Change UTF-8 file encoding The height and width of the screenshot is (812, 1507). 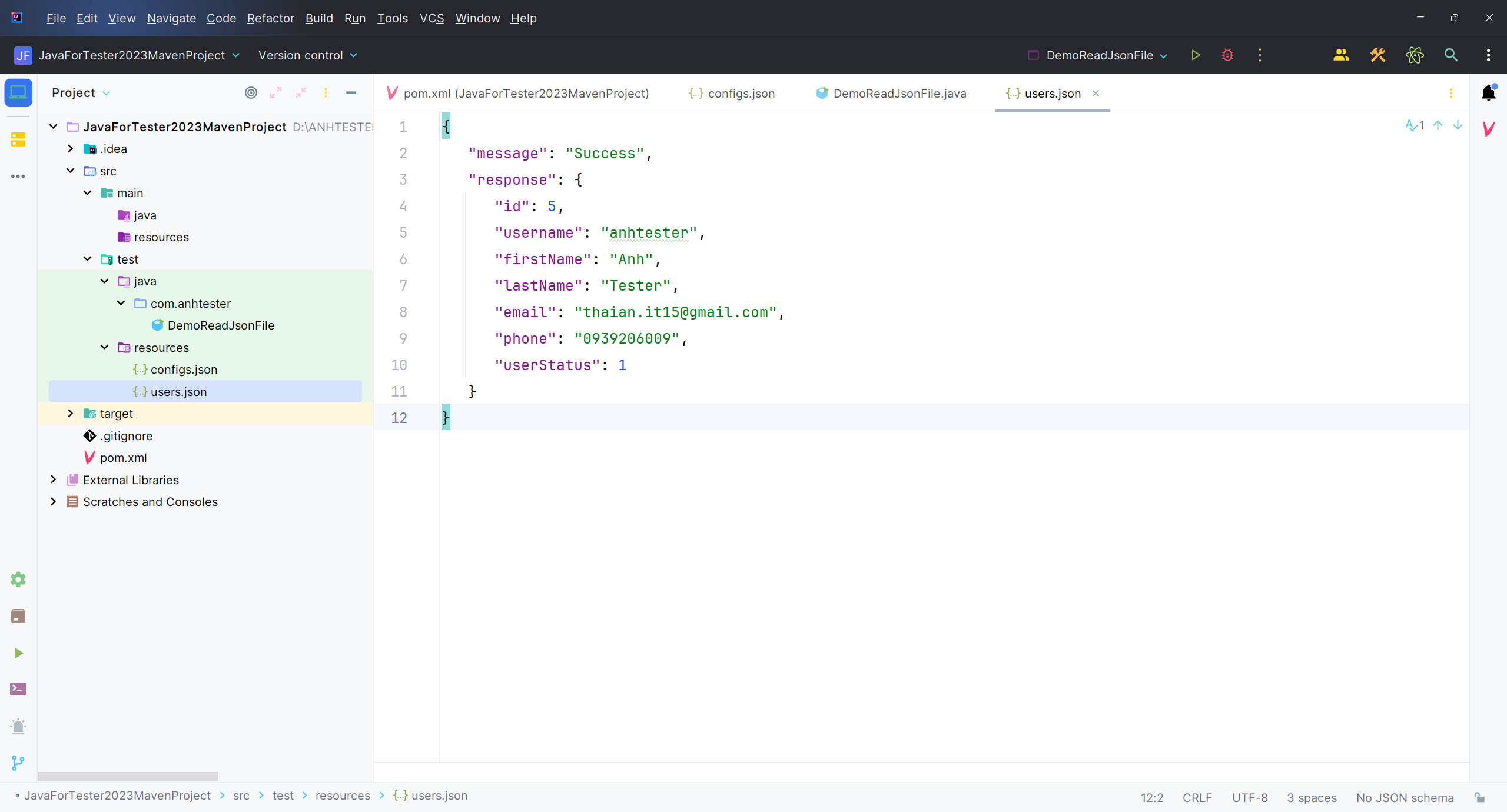[1250, 798]
